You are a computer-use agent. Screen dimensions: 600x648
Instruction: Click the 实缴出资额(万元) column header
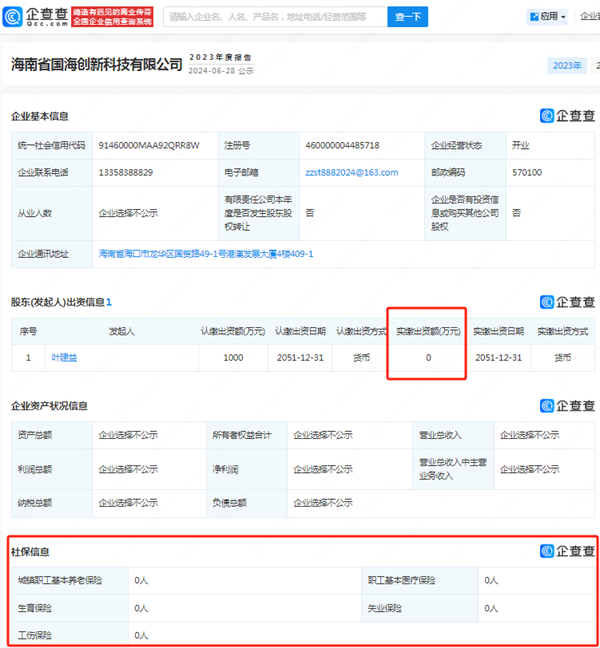(x=427, y=330)
